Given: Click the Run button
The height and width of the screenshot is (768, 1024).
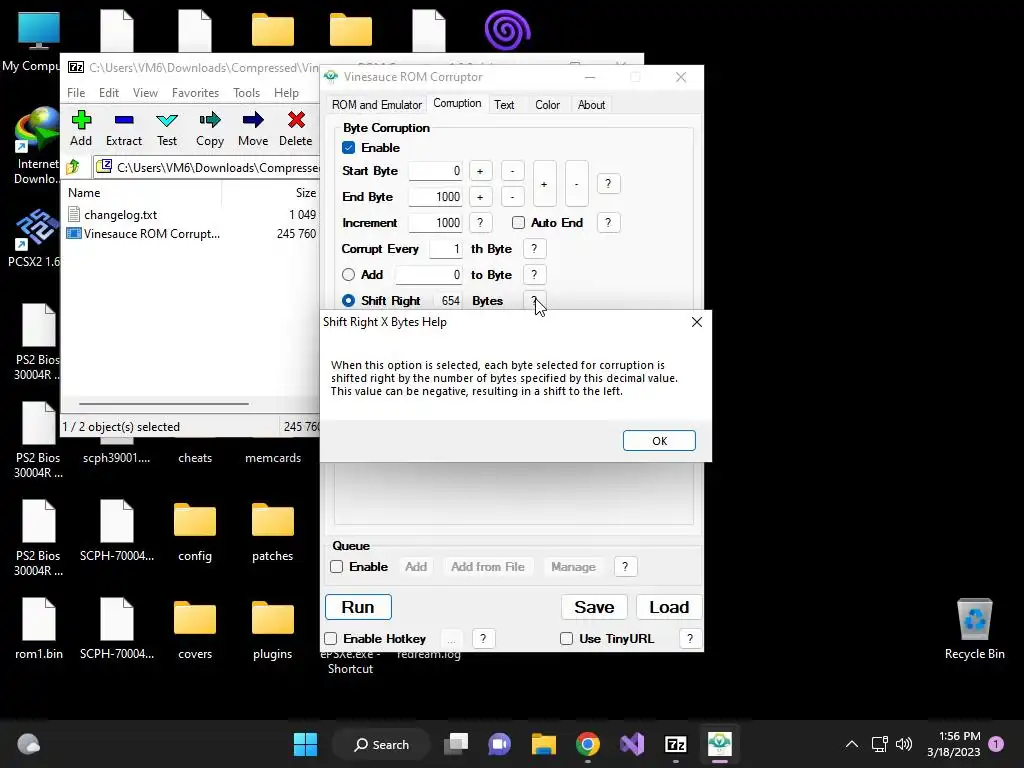Looking at the screenshot, I should (x=358, y=607).
